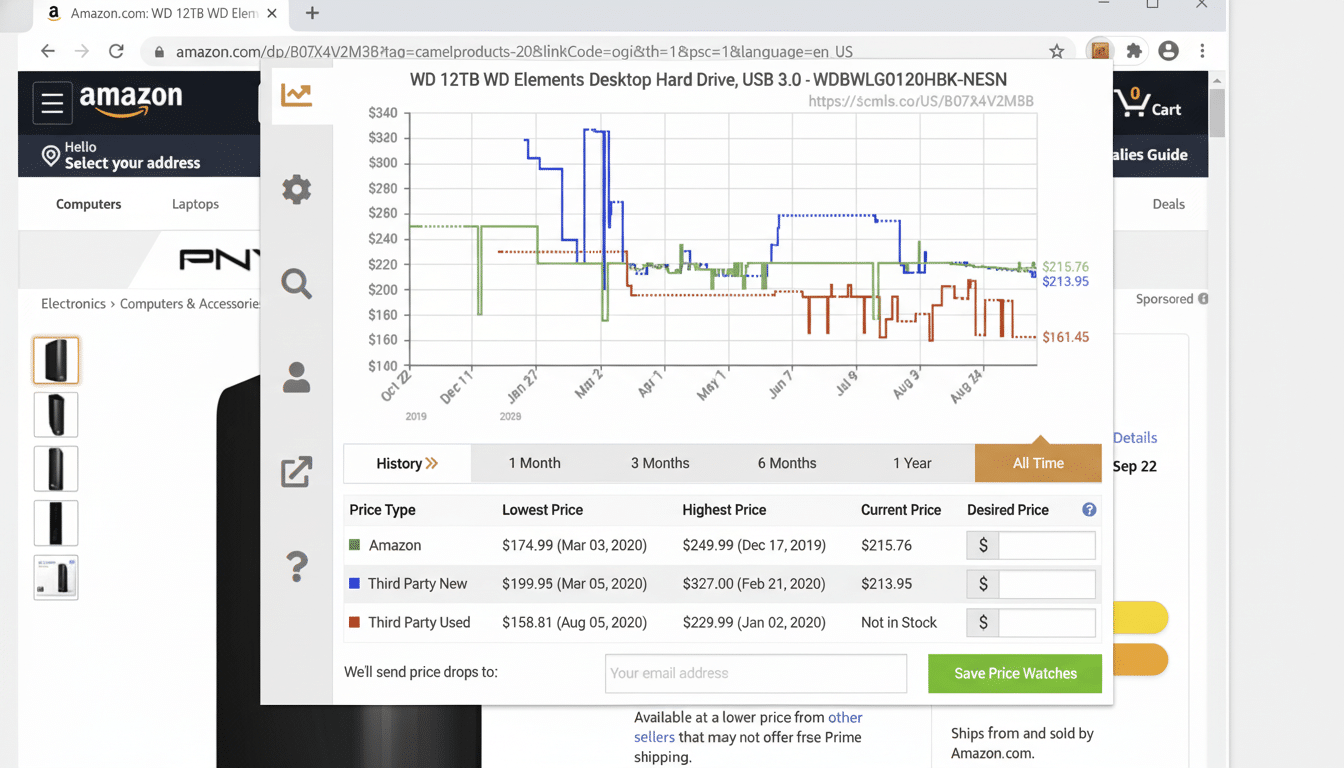The height and width of the screenshot is (768, 1344).
Task: View 1 Year price history tab
Action: [x=911, y=463]
